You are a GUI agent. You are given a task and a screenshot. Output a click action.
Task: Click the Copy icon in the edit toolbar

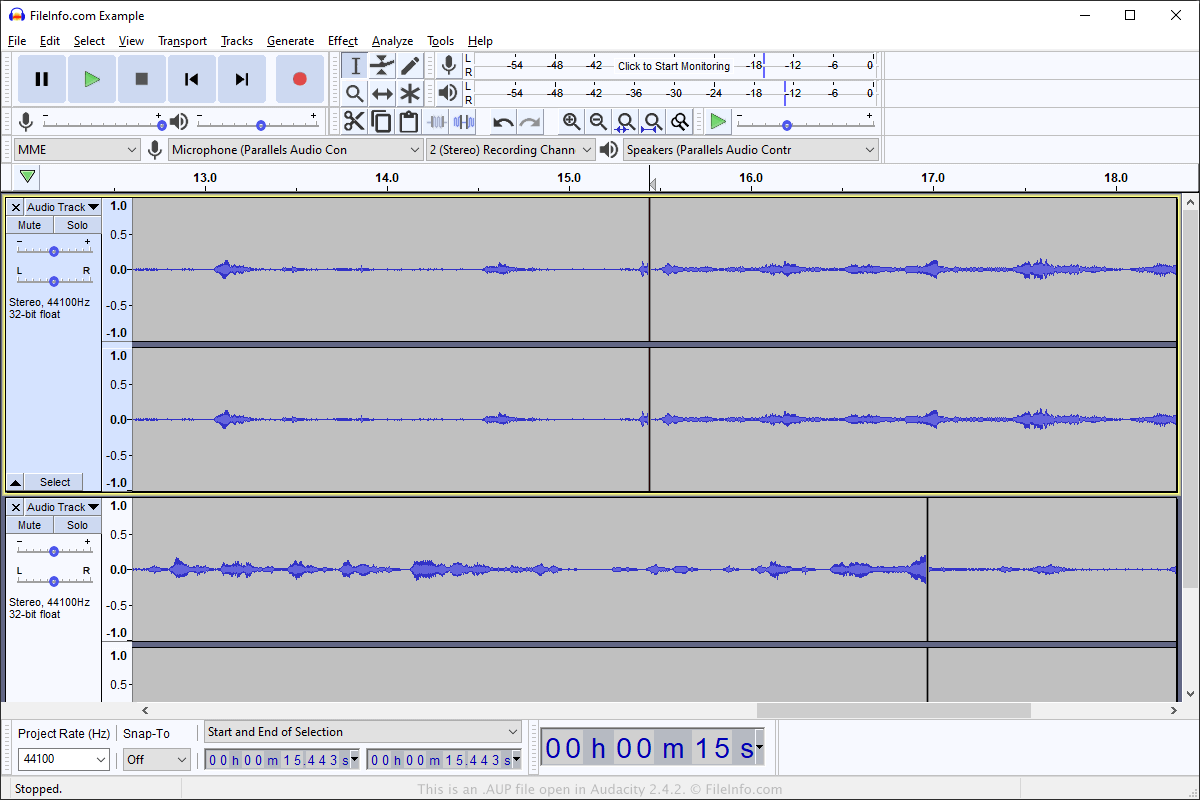coord(381,122)
